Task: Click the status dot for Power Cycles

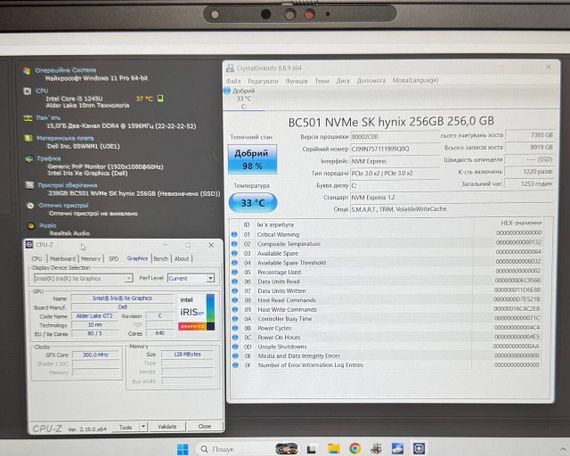Action: coord(235,328)
